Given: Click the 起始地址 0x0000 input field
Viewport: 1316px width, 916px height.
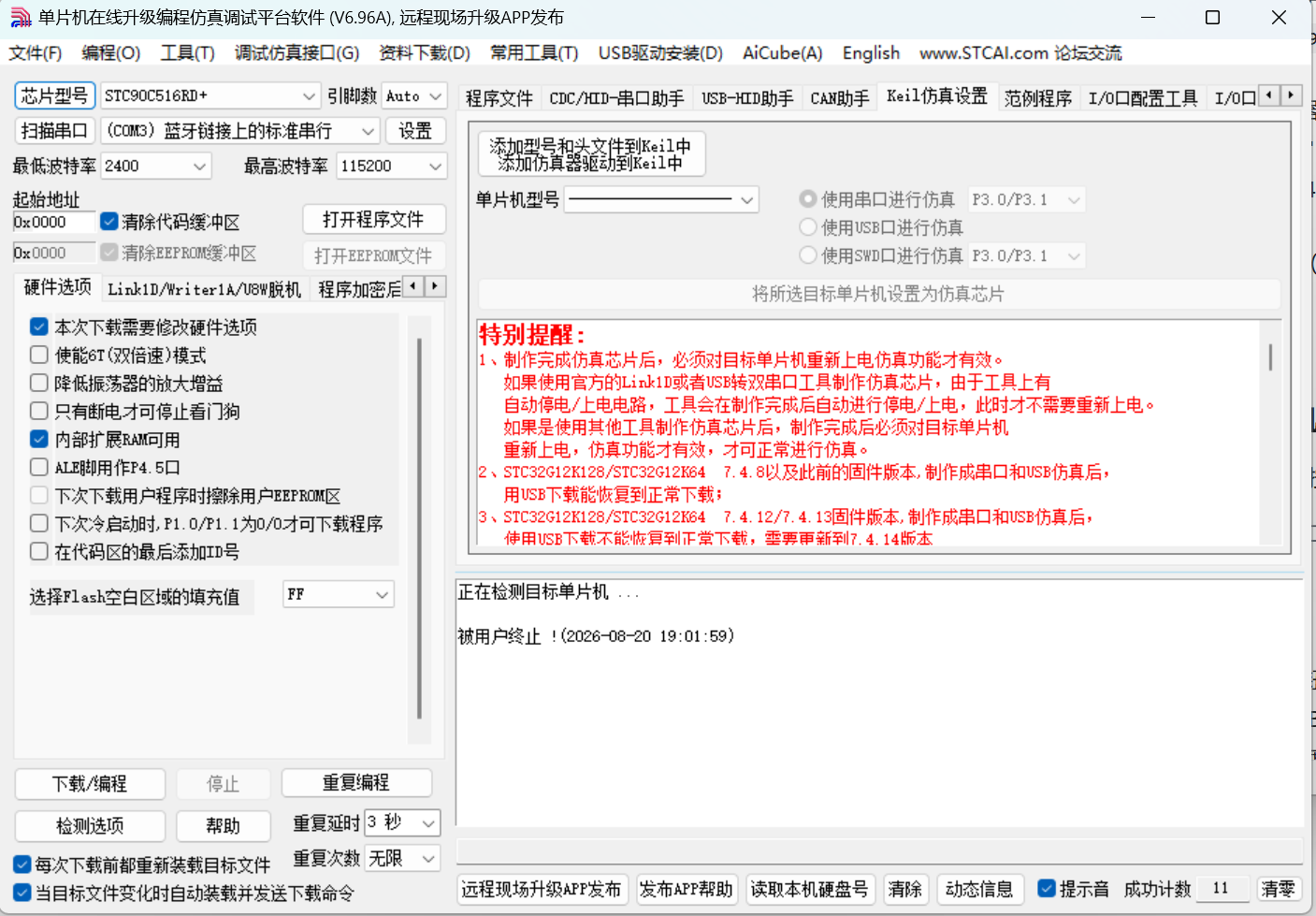Looking at the screenshot, I should coord(54,222).
